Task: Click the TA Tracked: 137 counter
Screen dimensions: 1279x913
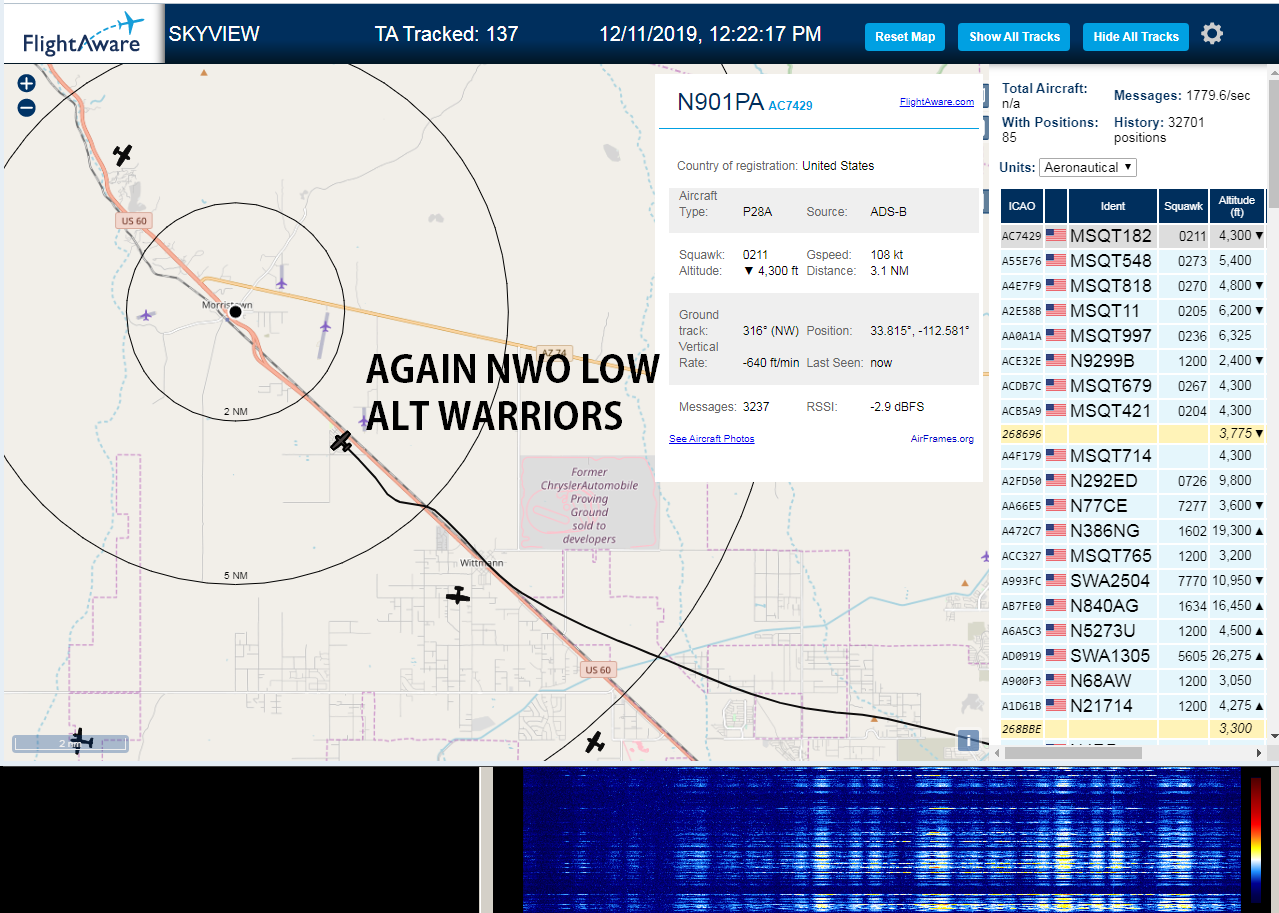Action: tap(446, 34)
